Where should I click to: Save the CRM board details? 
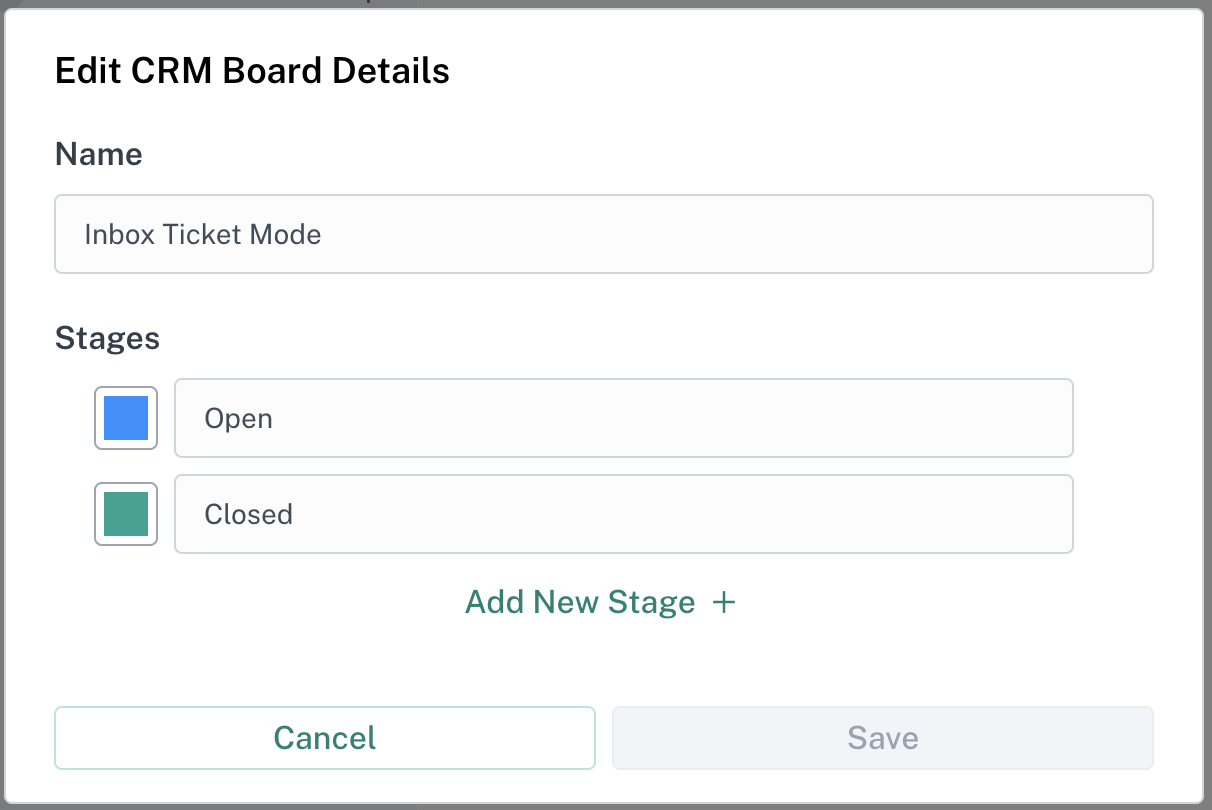point(882,738)
